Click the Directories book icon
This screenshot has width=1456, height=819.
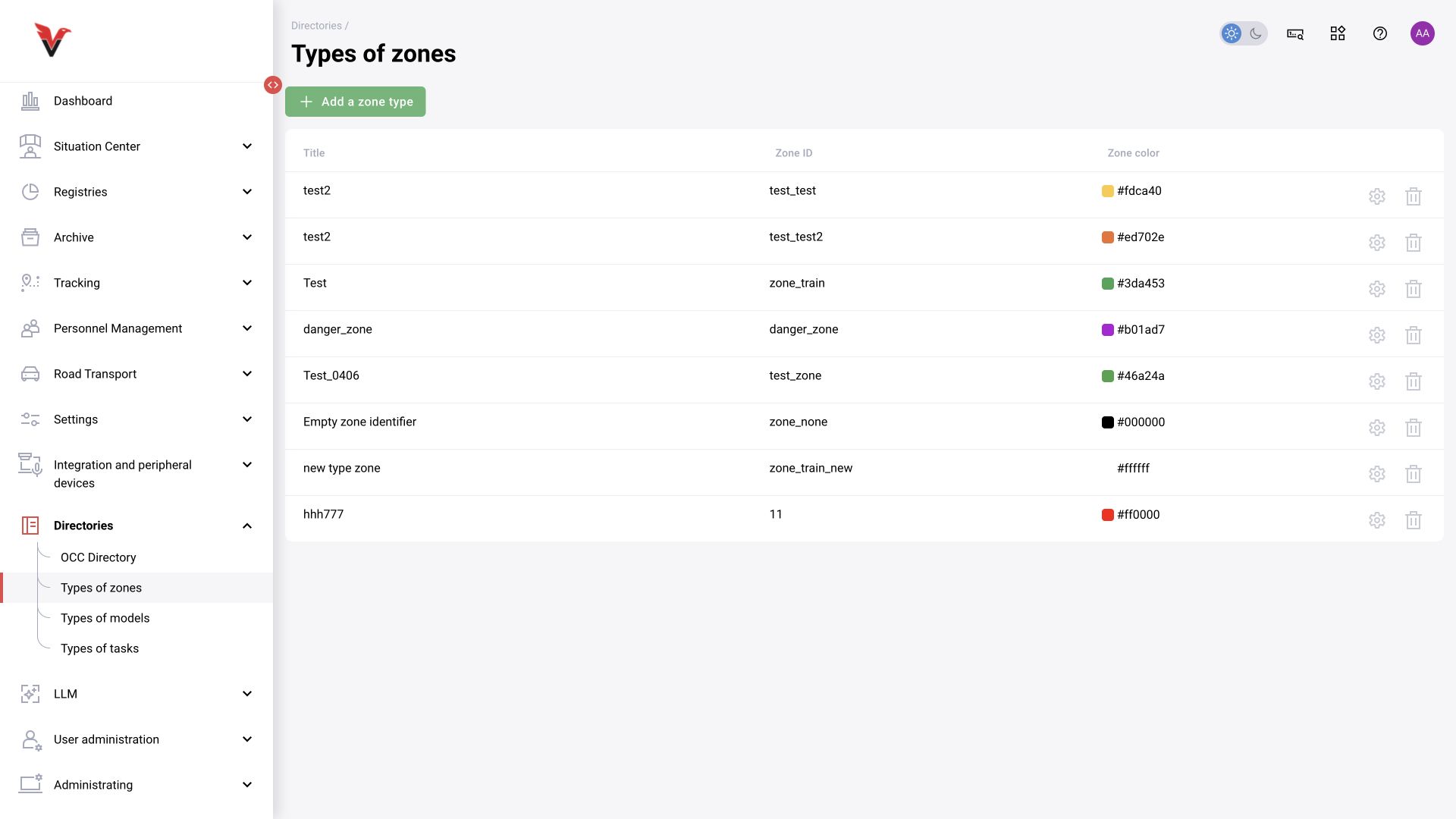click(x=30, y=526)
